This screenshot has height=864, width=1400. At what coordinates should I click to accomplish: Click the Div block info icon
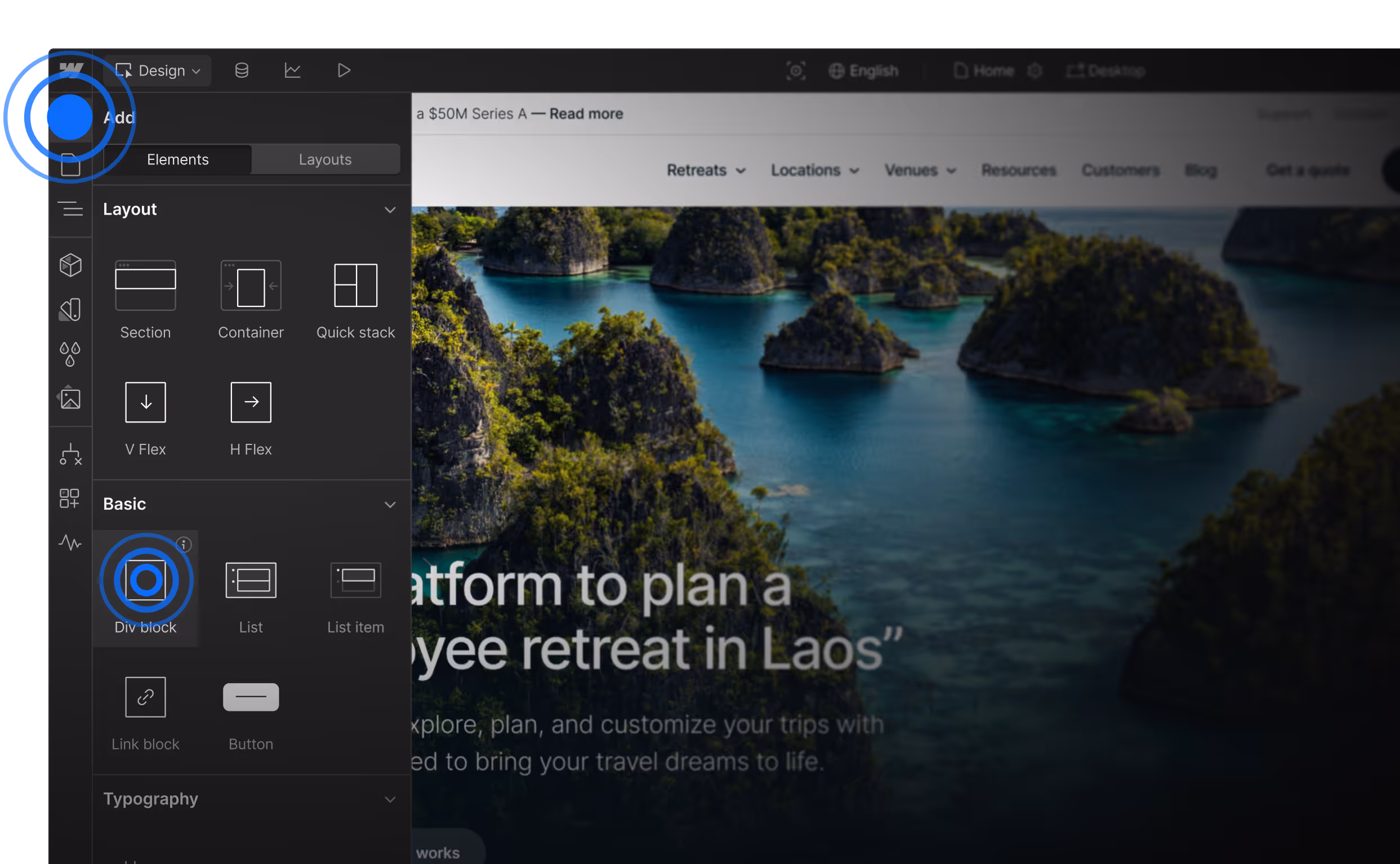pos(184,545)
